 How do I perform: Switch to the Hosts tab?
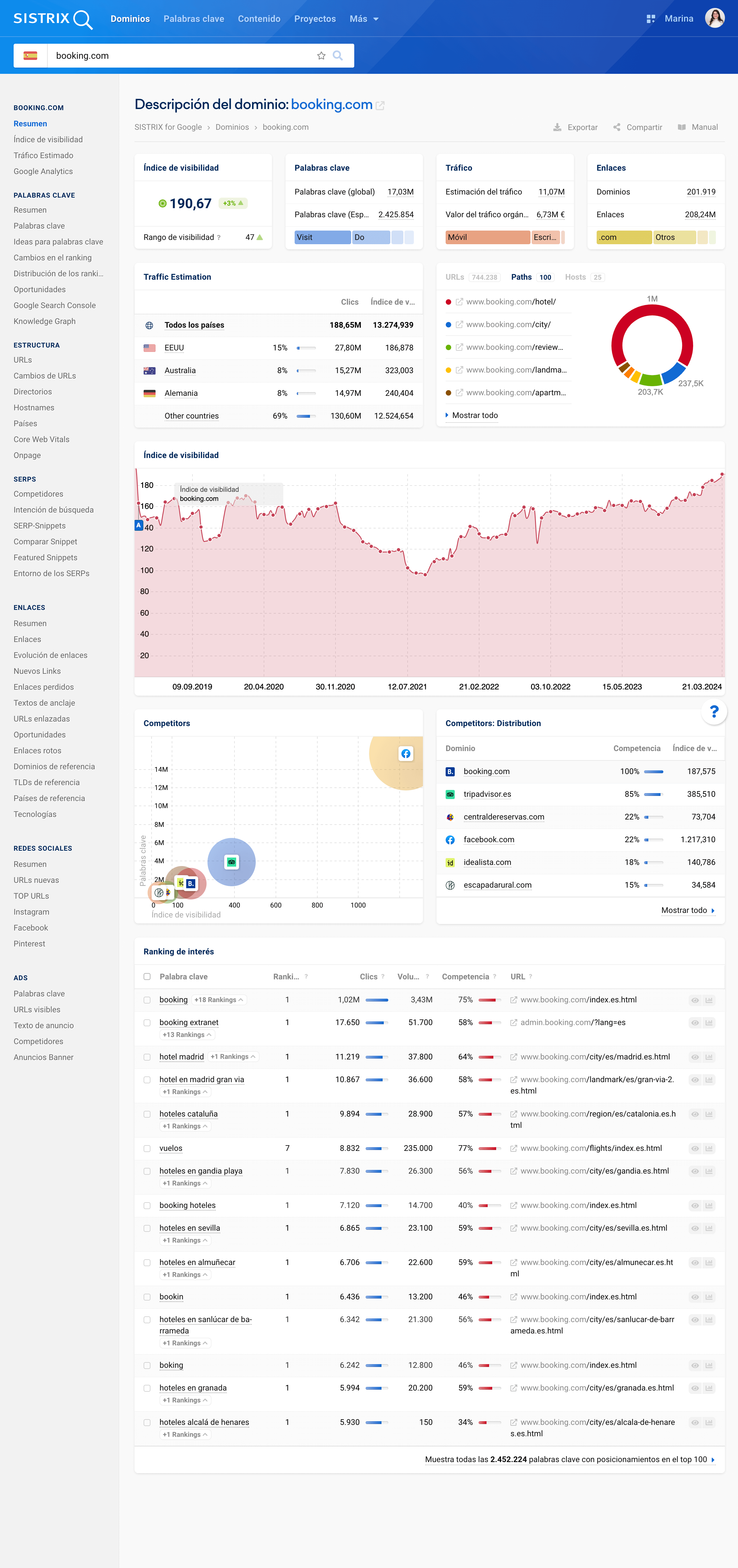point(576,277)
